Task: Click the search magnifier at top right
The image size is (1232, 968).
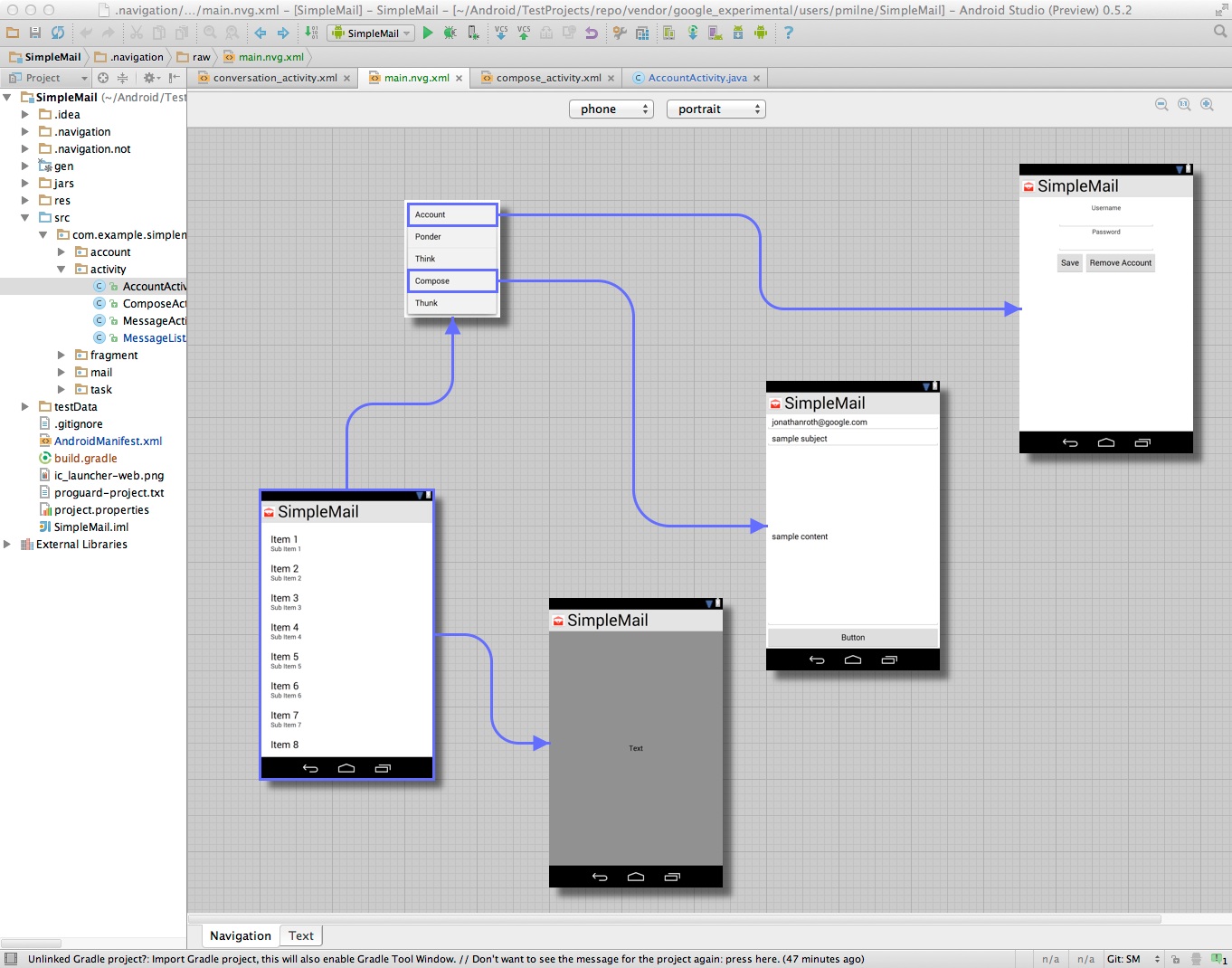Action: pos(1219,32)
